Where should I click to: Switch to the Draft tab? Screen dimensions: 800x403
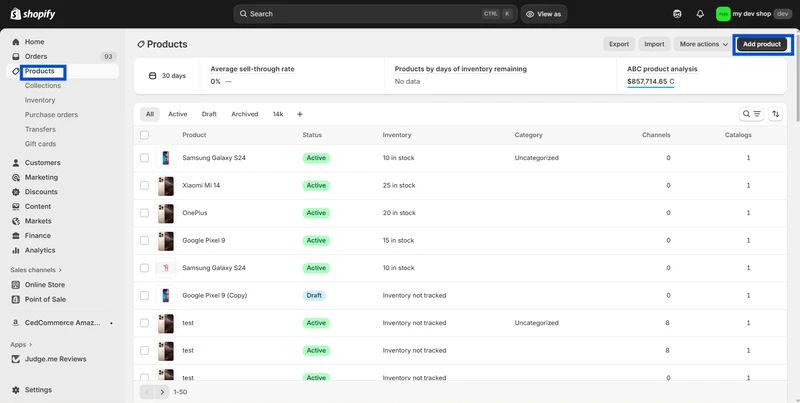click(x=209, y=114)
